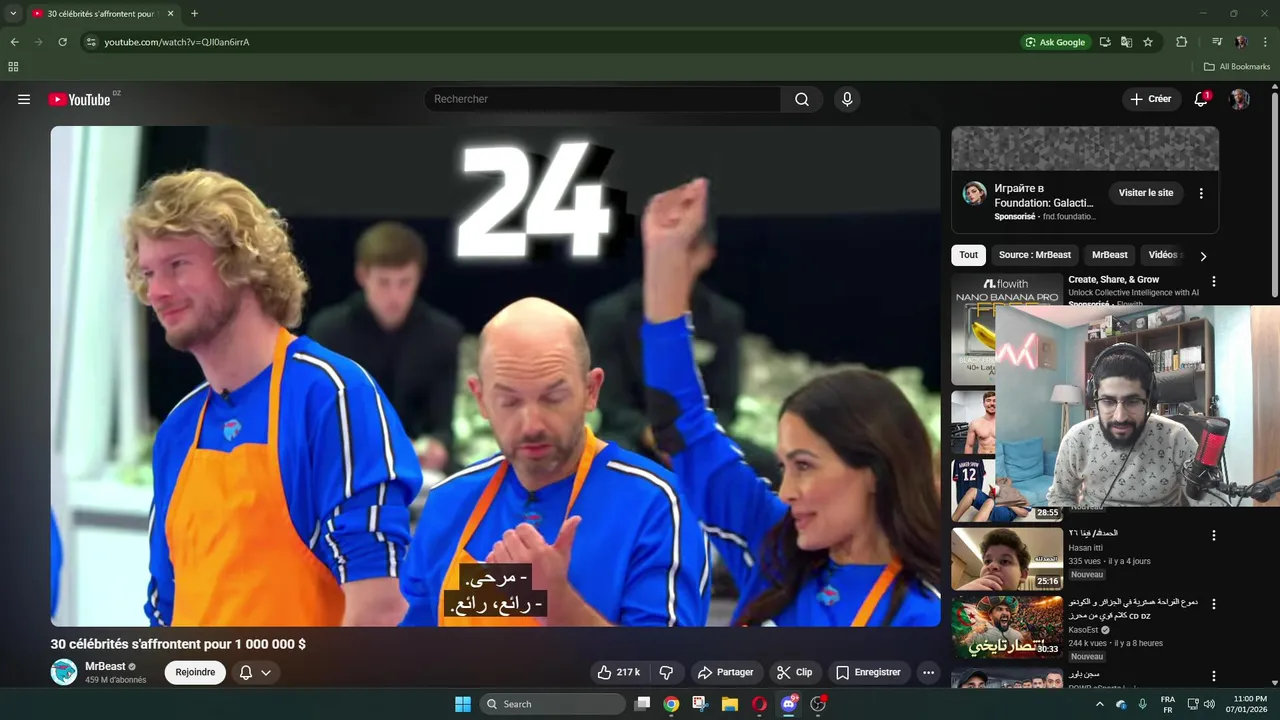1280x720 pixels.
Task: Open Task View on the taskbar
Action: pyautogui.click(x=642, y=704)
